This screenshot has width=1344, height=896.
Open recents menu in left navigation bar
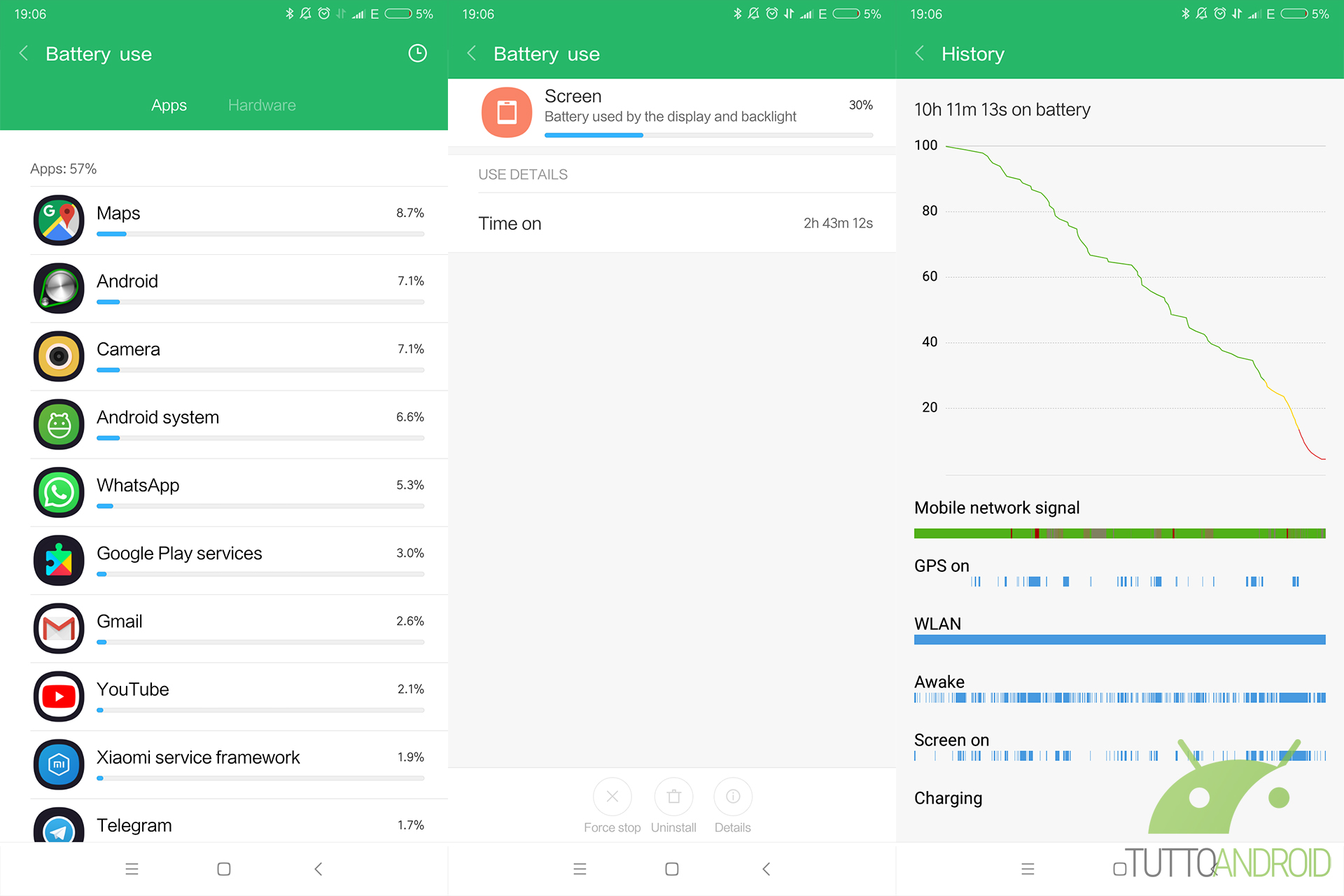[x=132, y=869]
